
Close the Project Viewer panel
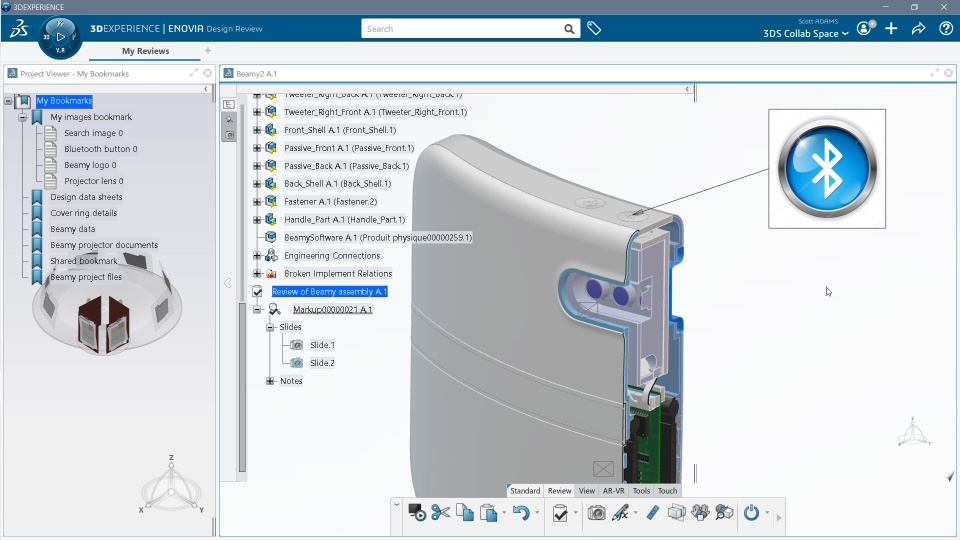coord(208,73)
